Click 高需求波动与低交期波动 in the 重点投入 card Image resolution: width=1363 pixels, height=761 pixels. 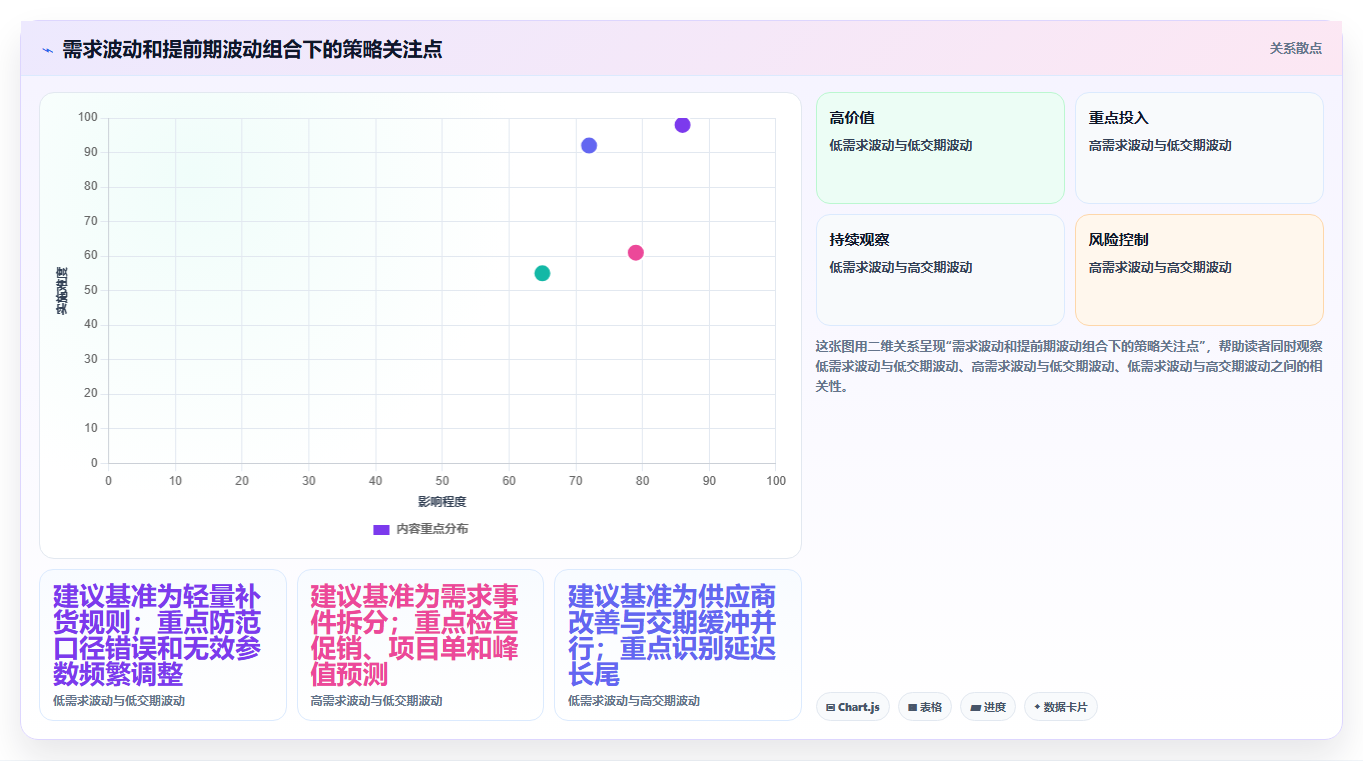click(x=1160, y=146)
